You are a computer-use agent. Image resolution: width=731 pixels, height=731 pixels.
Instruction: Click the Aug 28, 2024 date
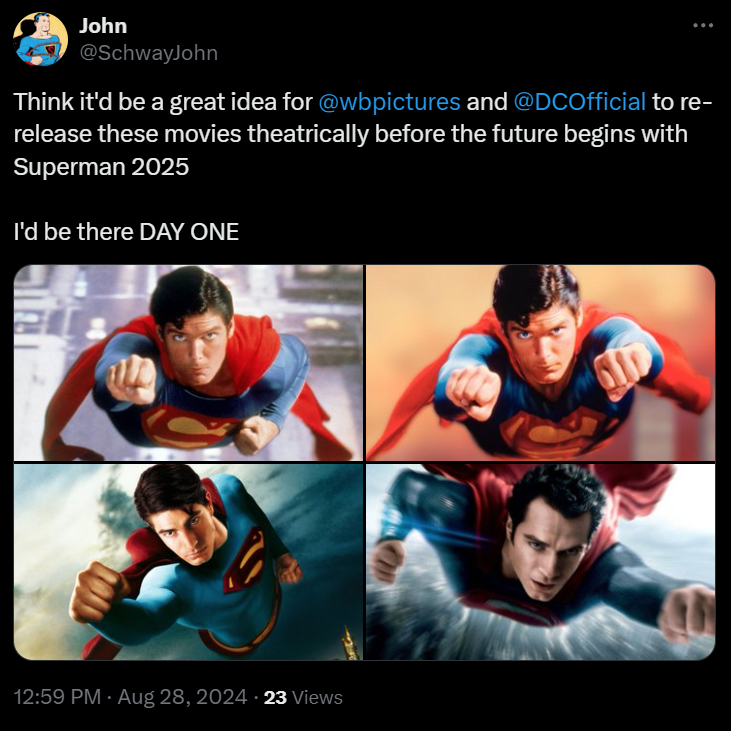pyautogui.click(x=182, y=697)
